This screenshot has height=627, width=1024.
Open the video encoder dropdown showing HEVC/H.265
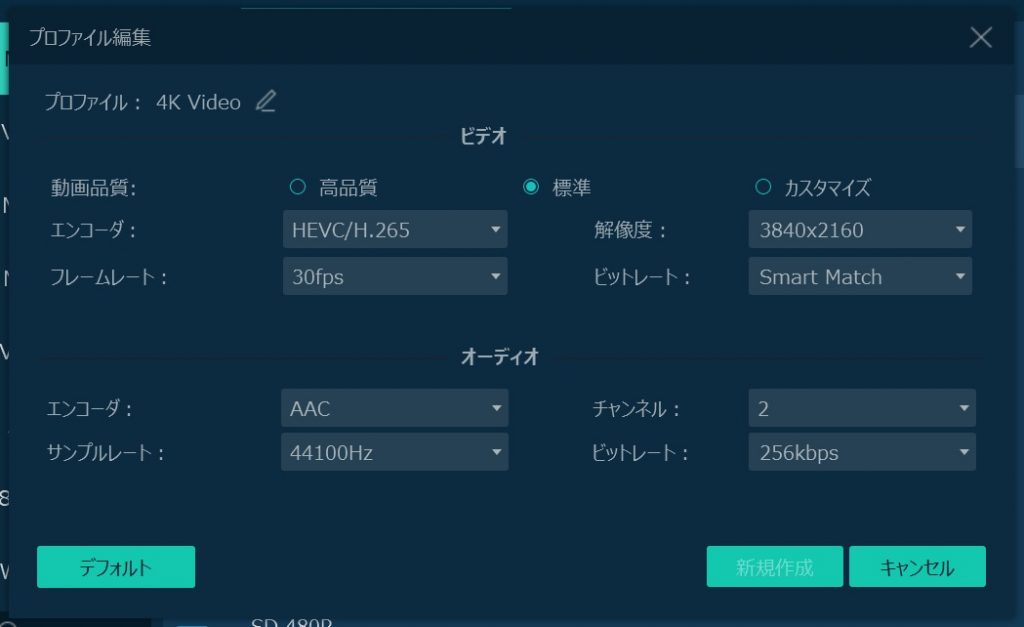tap(394, 229)
